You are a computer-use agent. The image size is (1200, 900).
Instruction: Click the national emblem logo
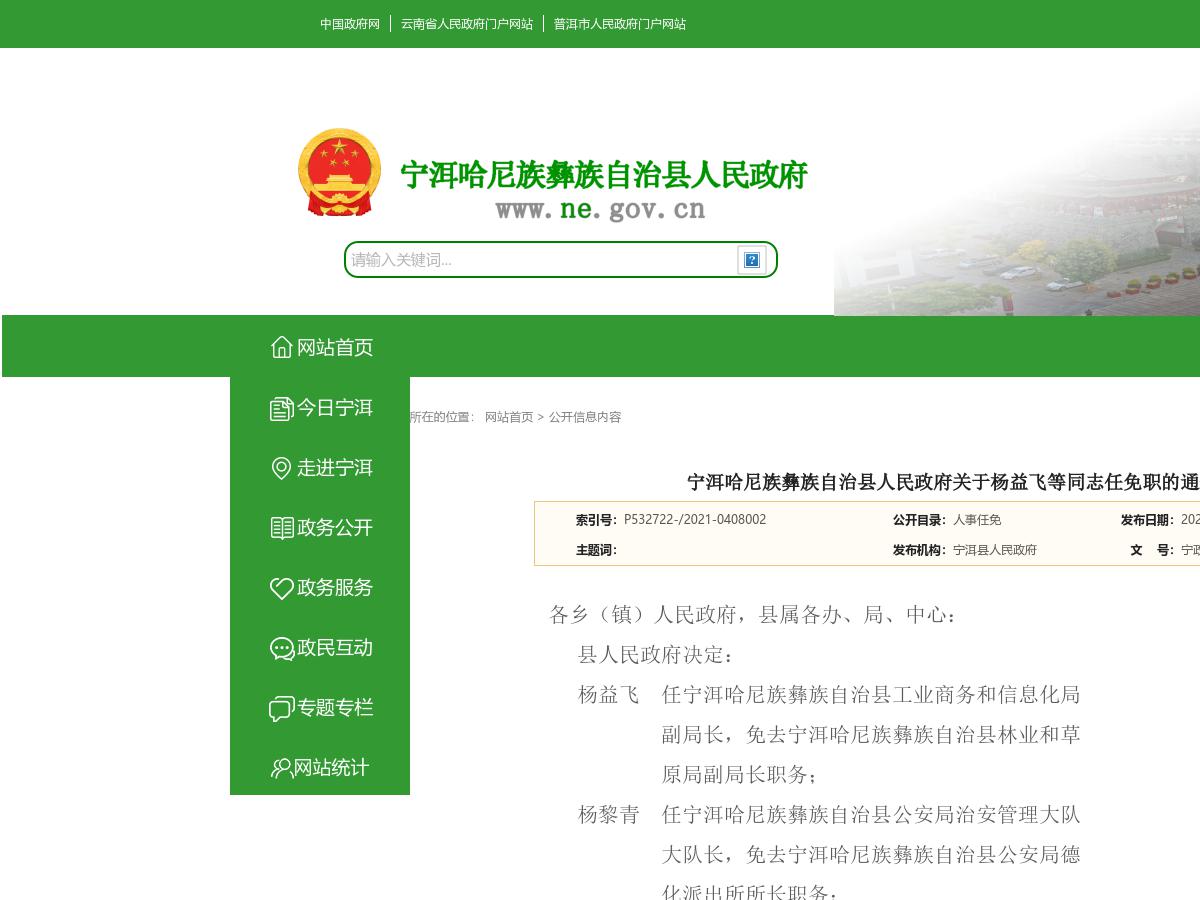point(339,172)
